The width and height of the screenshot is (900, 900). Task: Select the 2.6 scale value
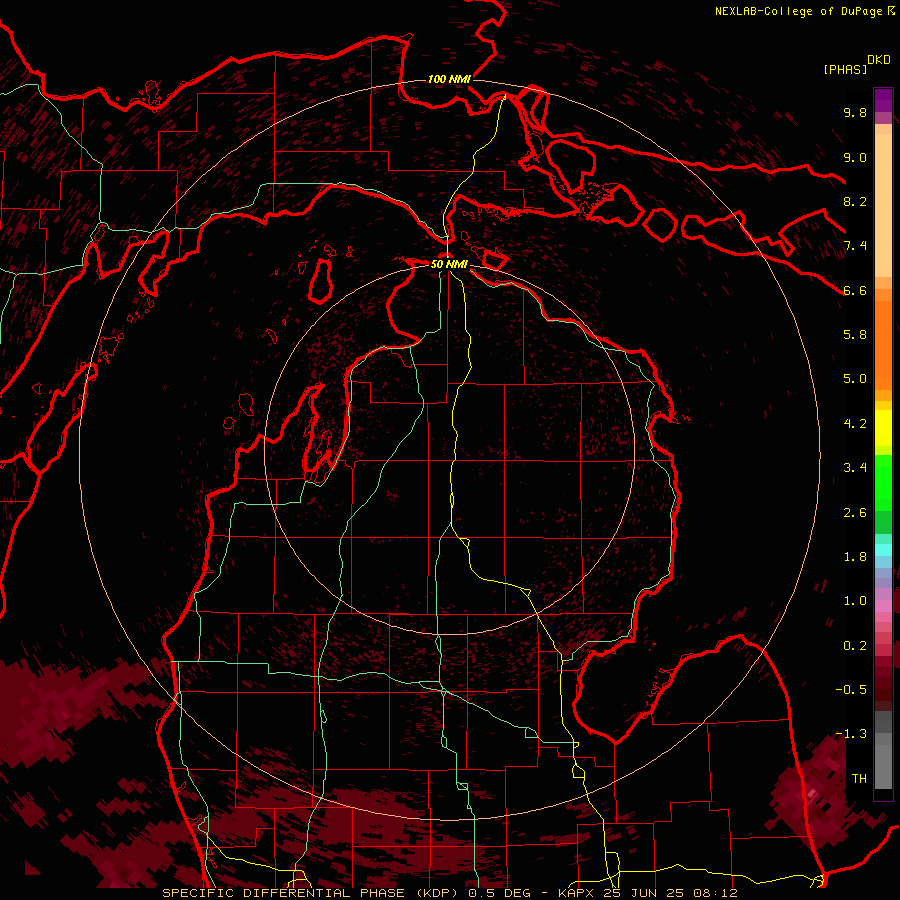point(855,513)
